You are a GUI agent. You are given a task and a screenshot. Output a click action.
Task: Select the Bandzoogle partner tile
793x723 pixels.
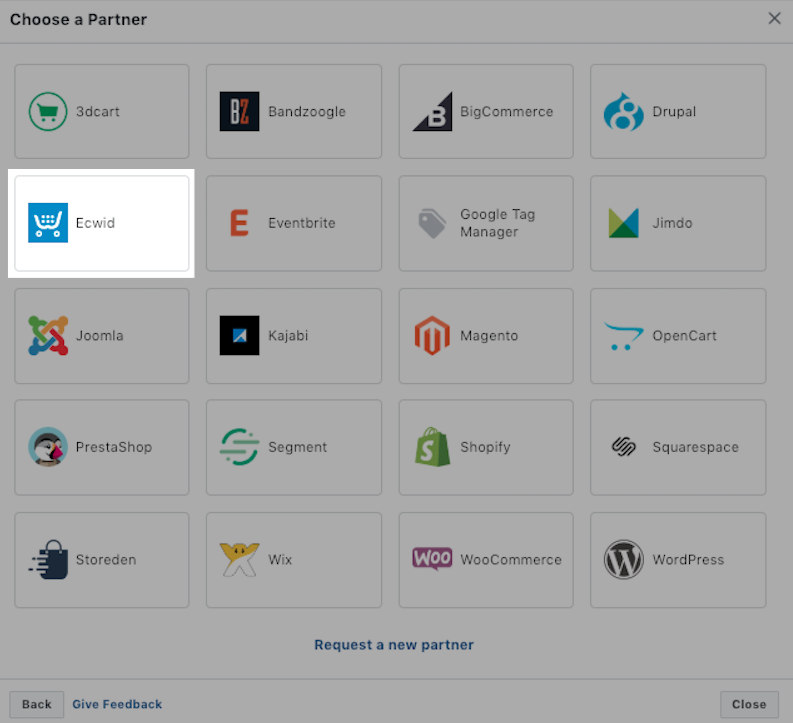294,111
